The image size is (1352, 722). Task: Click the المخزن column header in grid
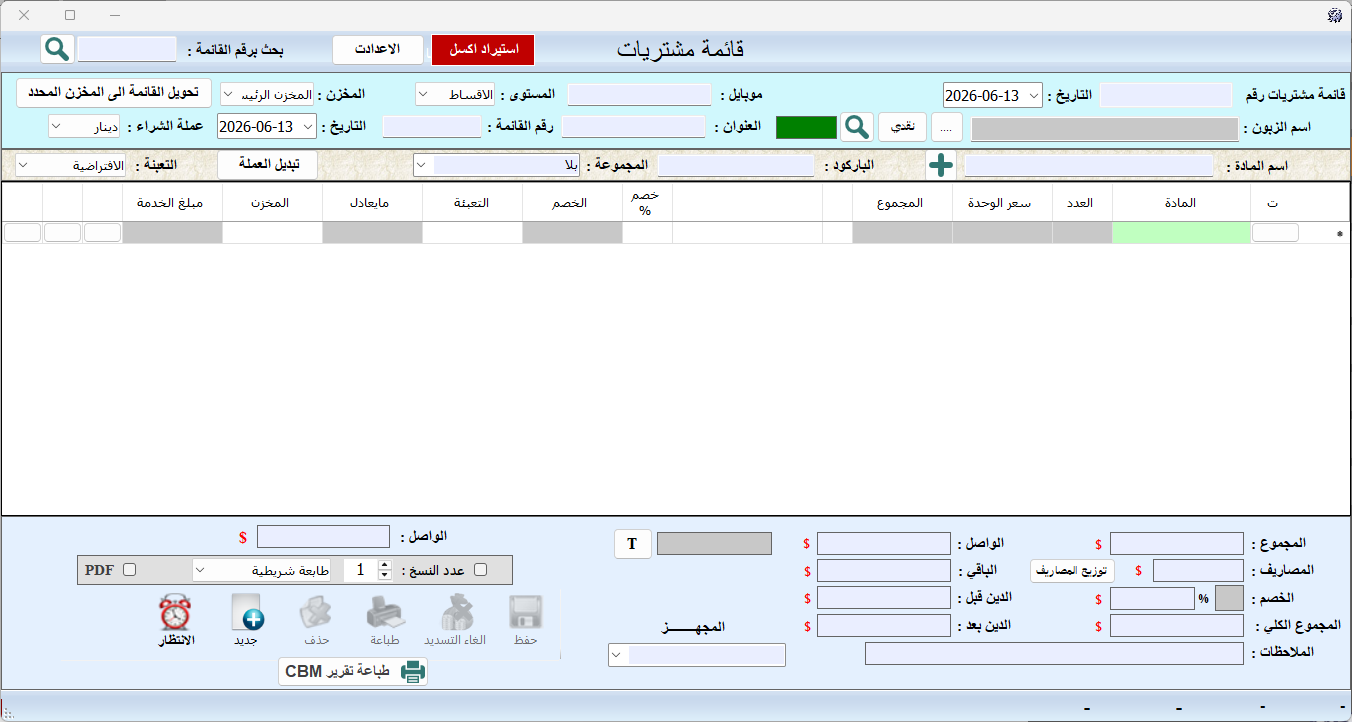(272, 202)
